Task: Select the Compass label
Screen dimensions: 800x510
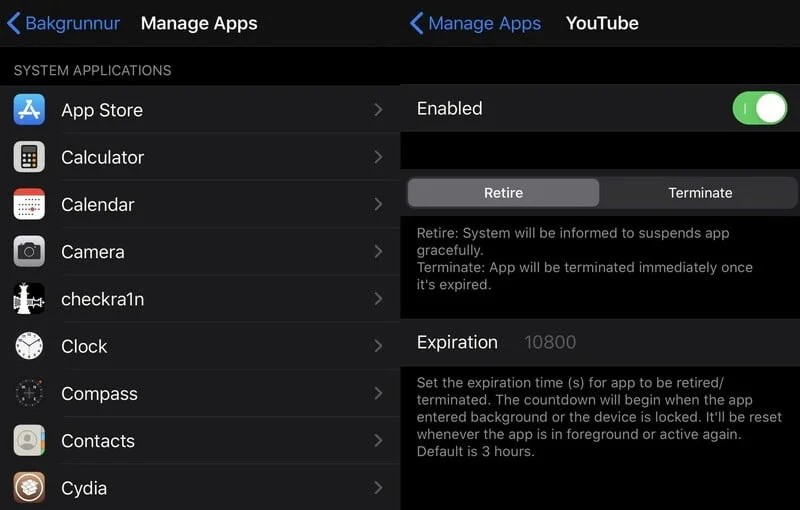Action: 99,394
